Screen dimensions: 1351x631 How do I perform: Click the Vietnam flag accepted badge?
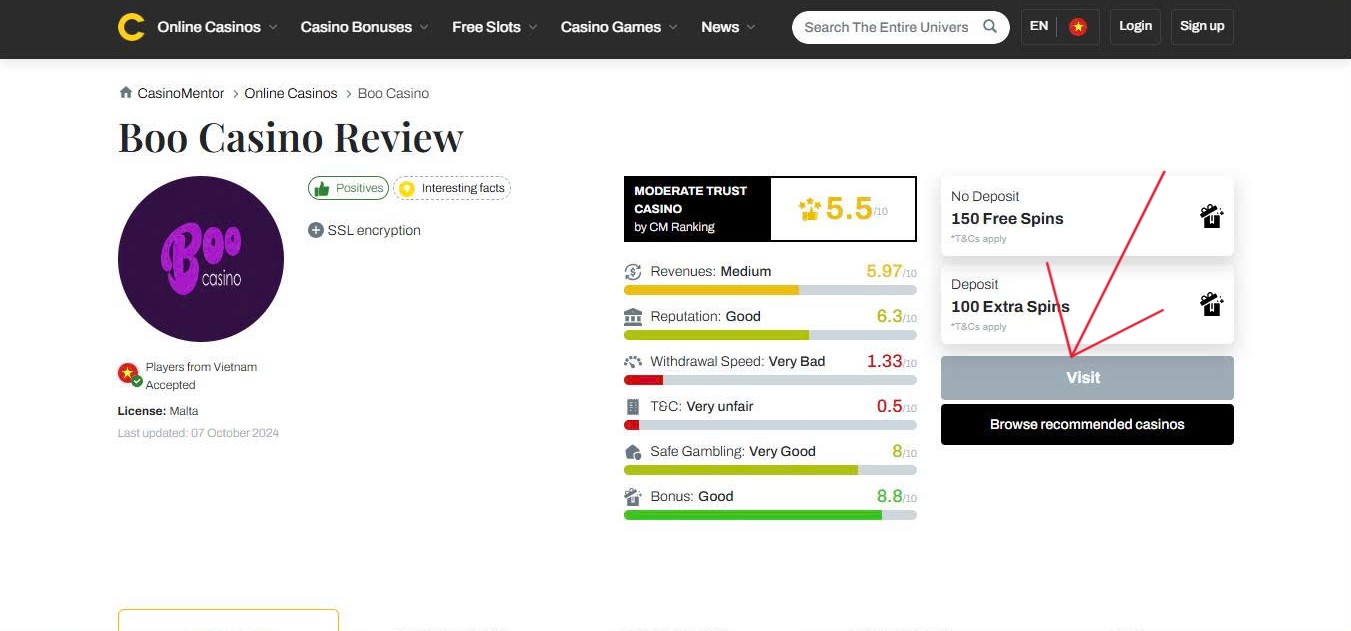pyautogui.click(x=129, y=375)
